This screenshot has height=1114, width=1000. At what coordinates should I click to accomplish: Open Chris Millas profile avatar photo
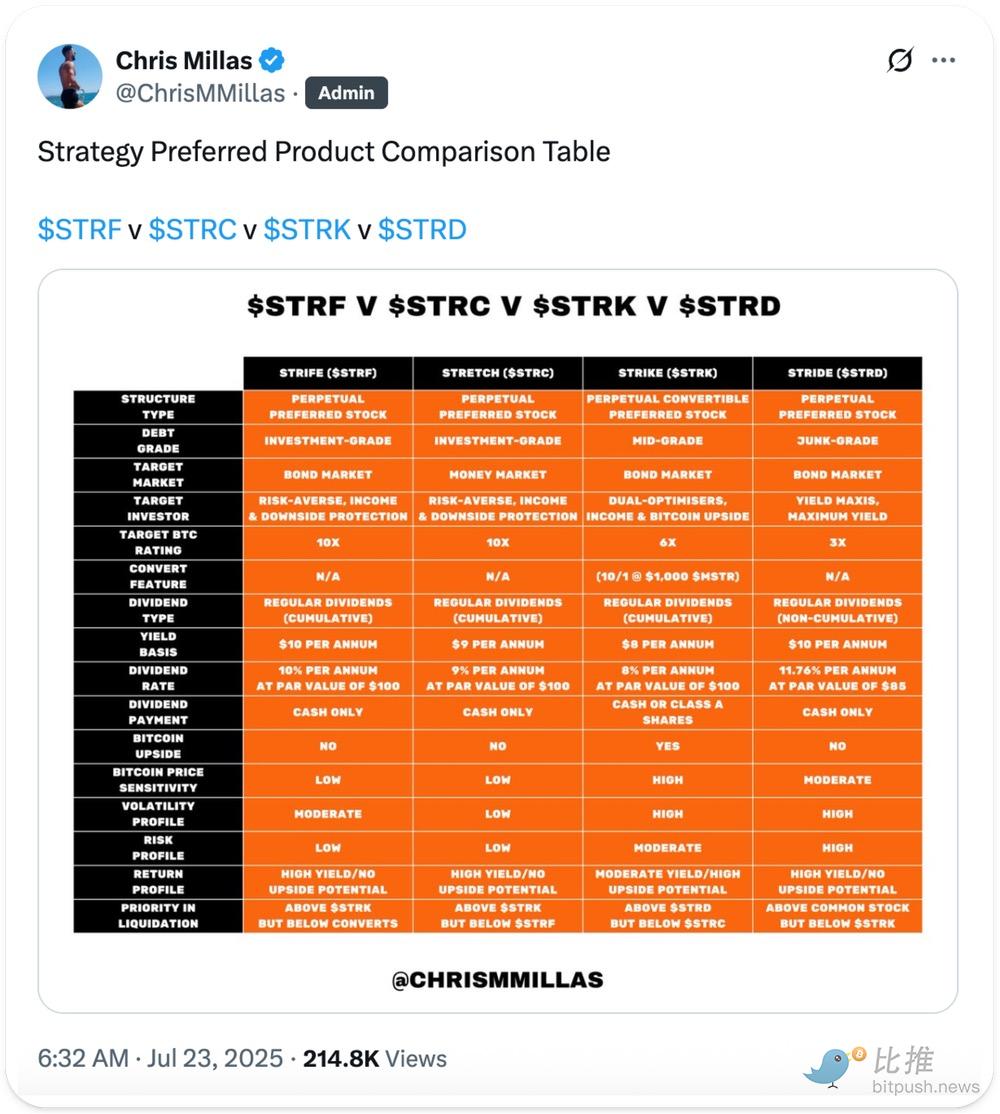point(70,76)
